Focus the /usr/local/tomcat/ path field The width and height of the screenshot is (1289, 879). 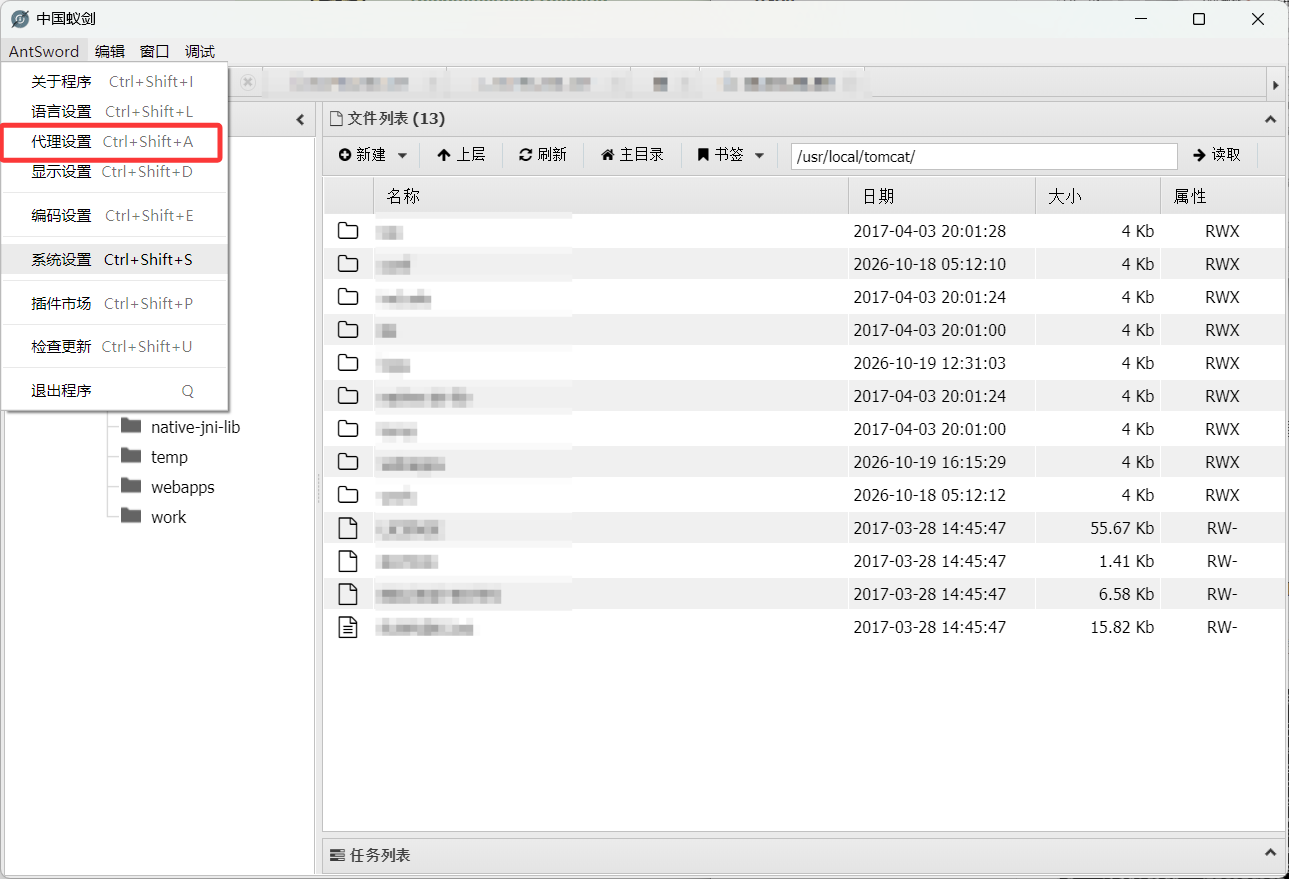(x=984, y=156)
